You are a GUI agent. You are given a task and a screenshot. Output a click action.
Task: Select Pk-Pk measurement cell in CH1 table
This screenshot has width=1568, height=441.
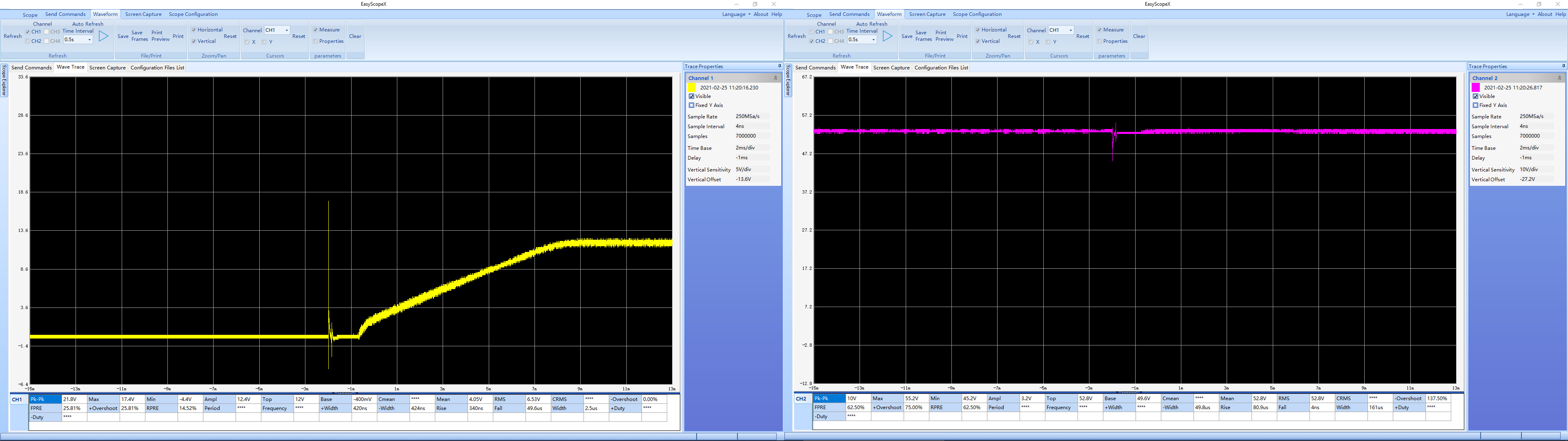pos(45,400)
